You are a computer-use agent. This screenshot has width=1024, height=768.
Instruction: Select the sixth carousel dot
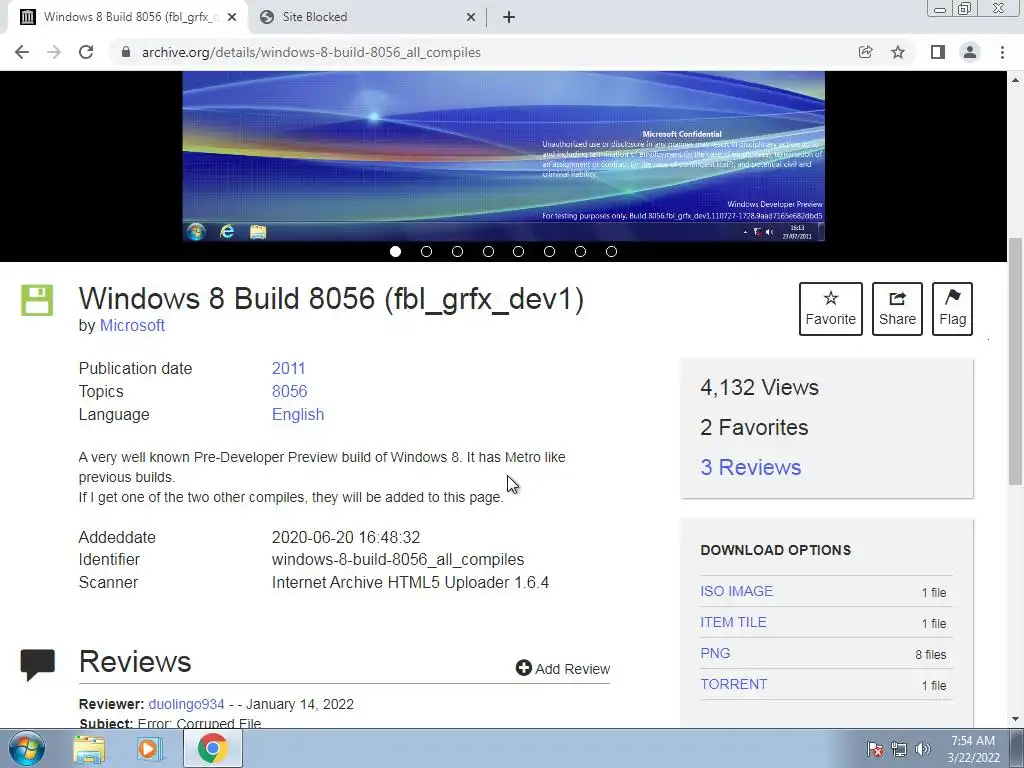(x=549, y=251)
